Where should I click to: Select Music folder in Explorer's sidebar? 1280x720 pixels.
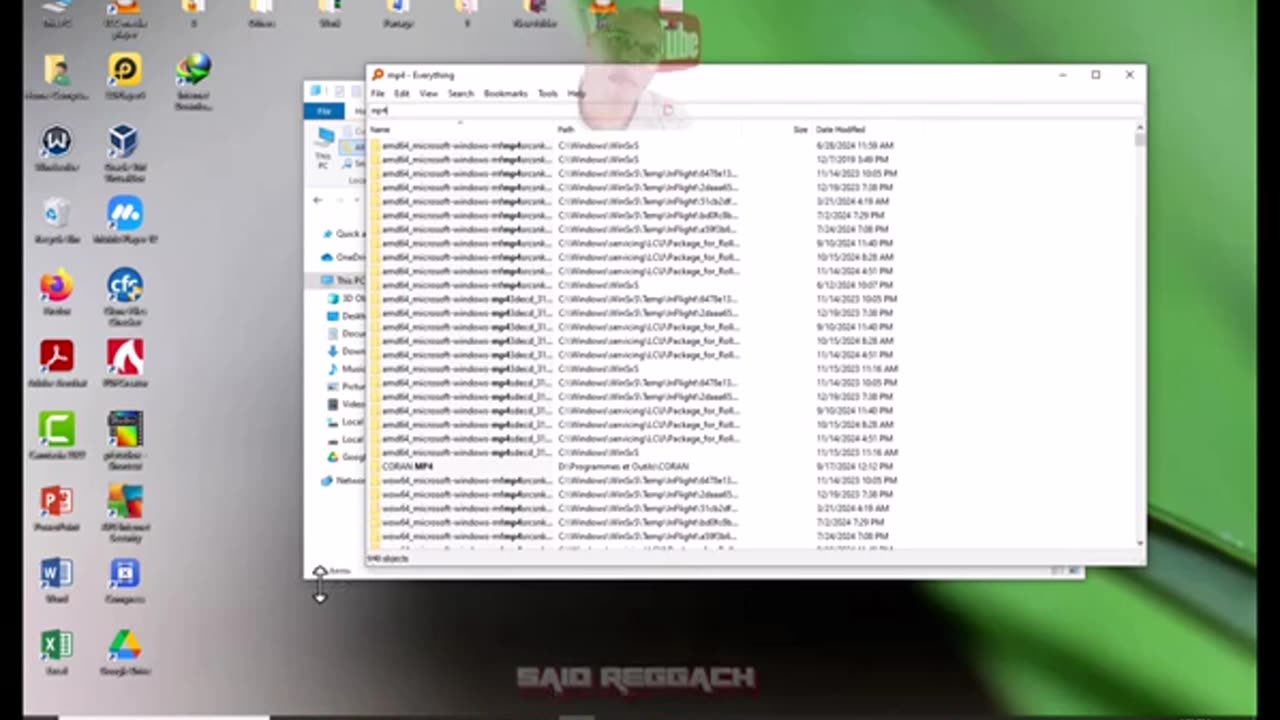pyautogui.click(x=347, y=369)
